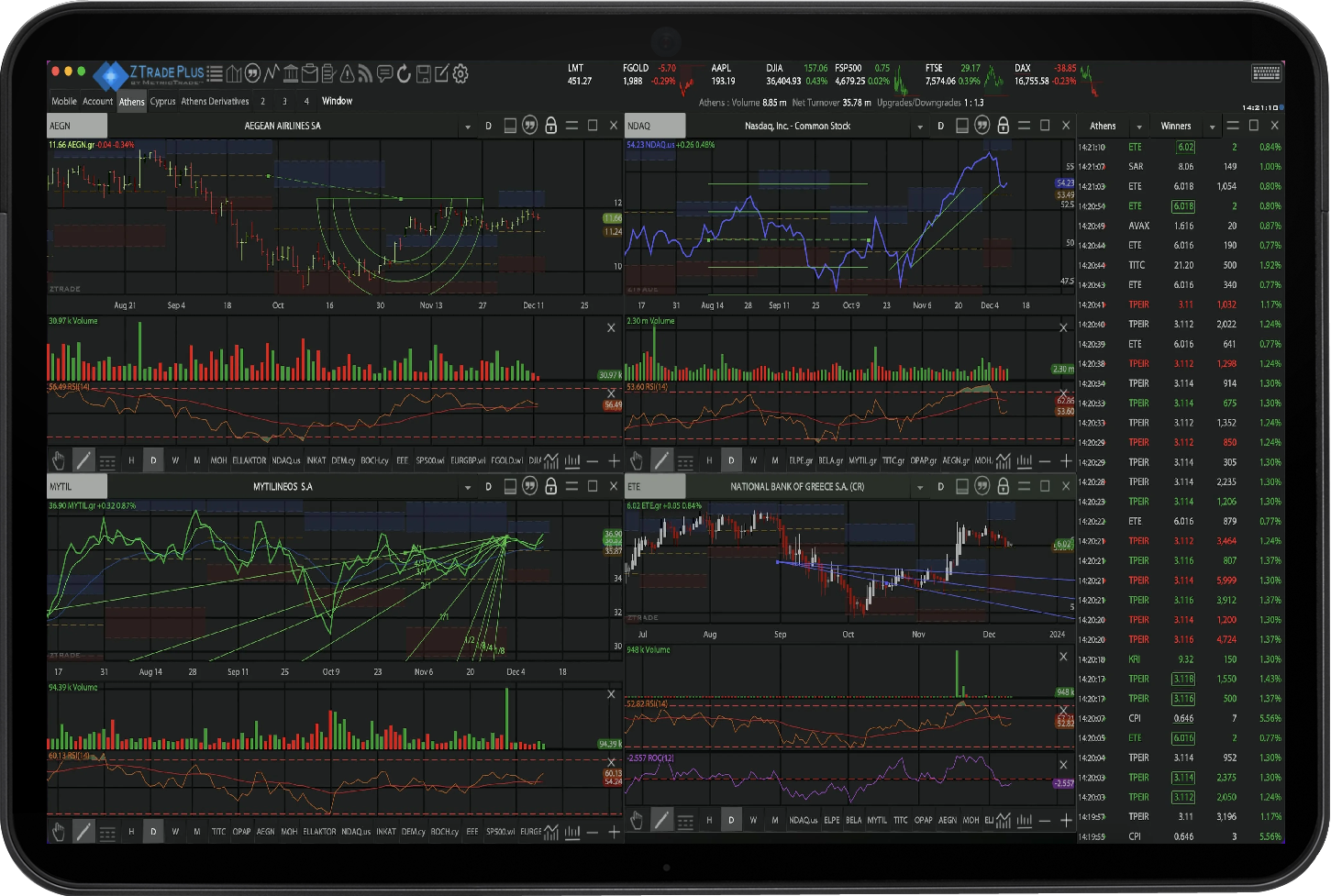Expand the MYTILINEOS S.A symbol dropdown
1331x896 pixels.
(468, 487)
